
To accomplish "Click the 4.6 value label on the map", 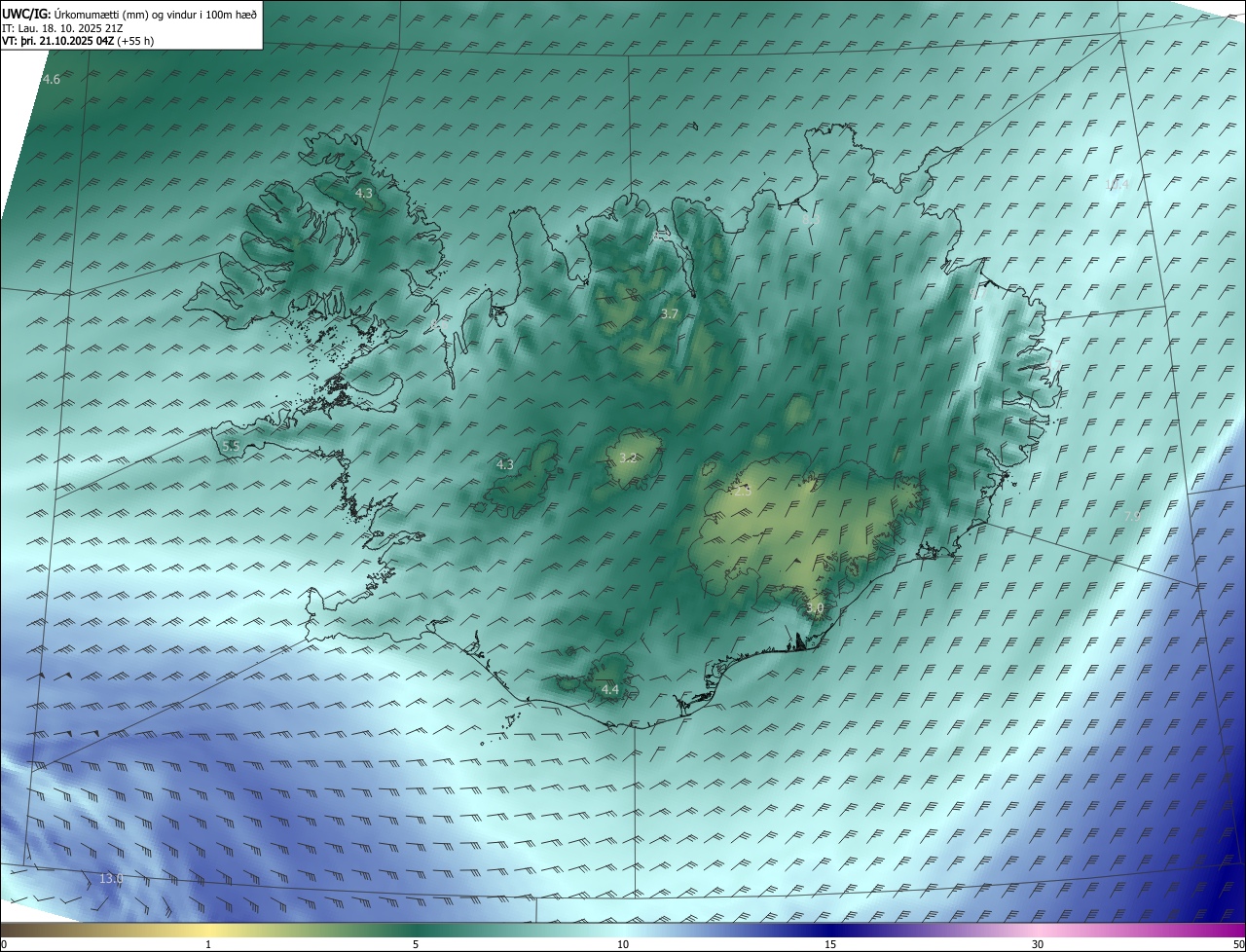I will pos(52,79).
